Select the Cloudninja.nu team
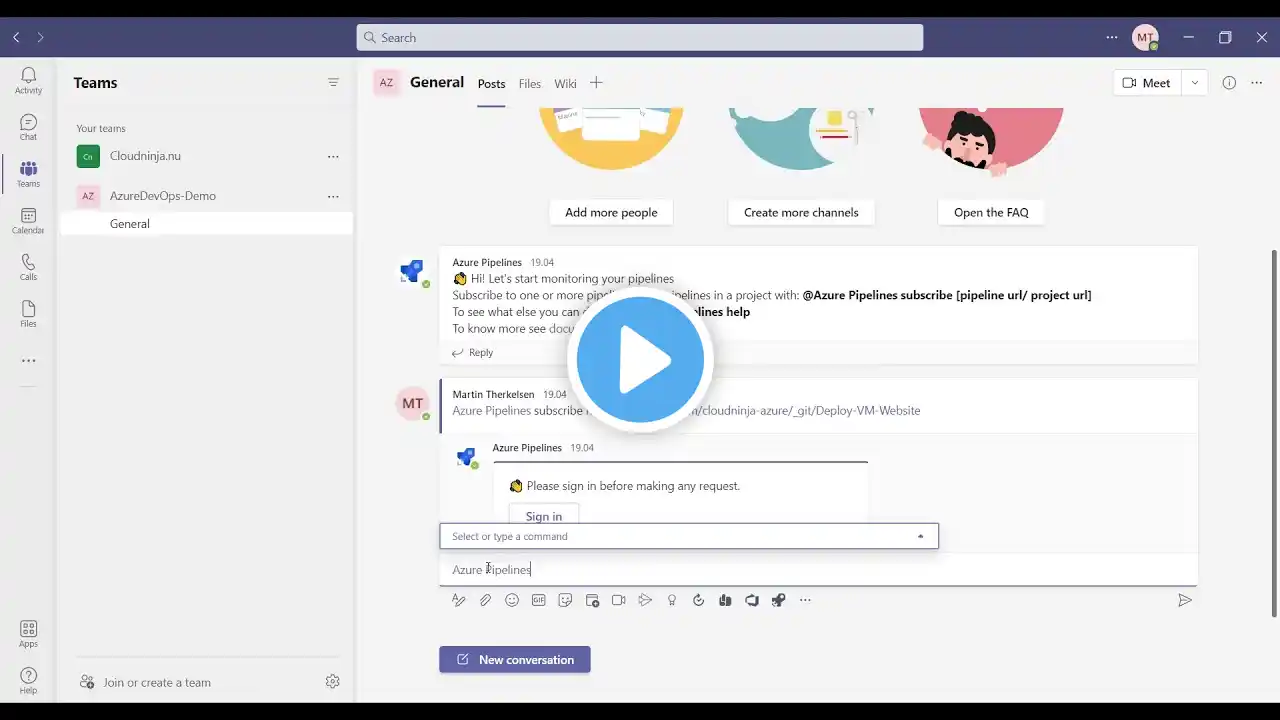This screenshot has height=720, width=1280. [206, 156]
